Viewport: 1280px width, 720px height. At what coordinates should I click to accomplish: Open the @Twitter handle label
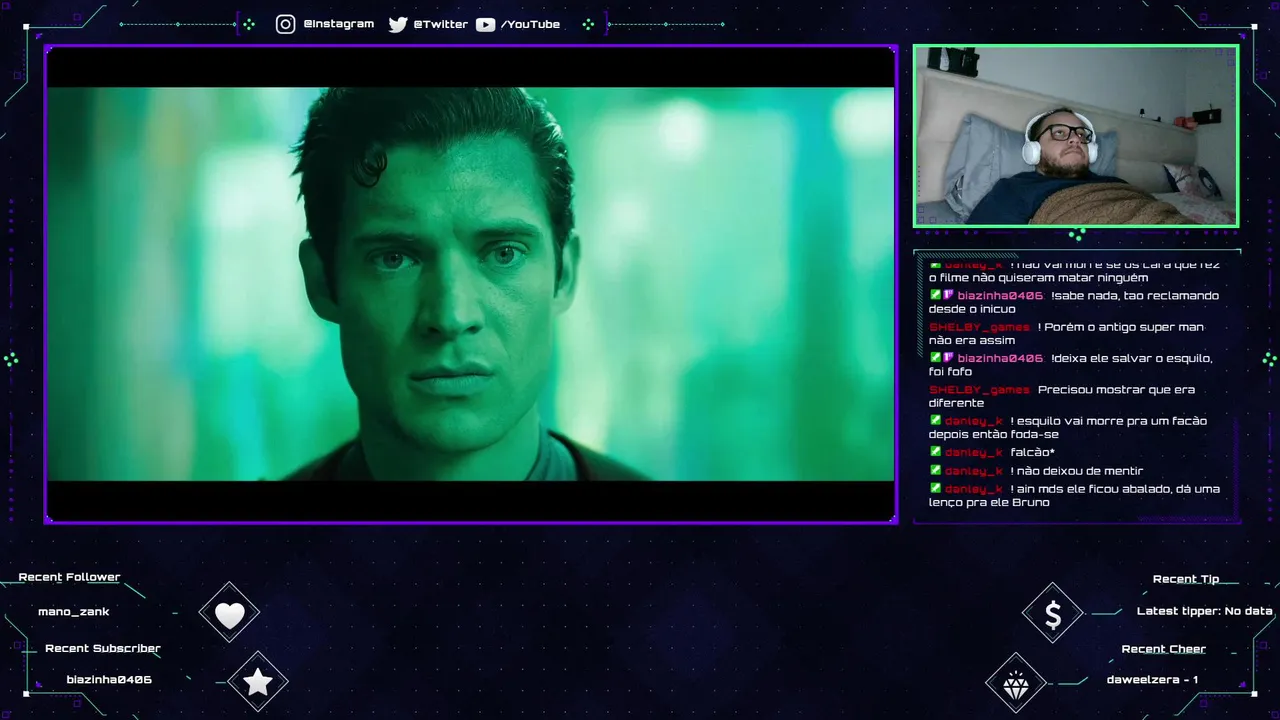point(441,24)
